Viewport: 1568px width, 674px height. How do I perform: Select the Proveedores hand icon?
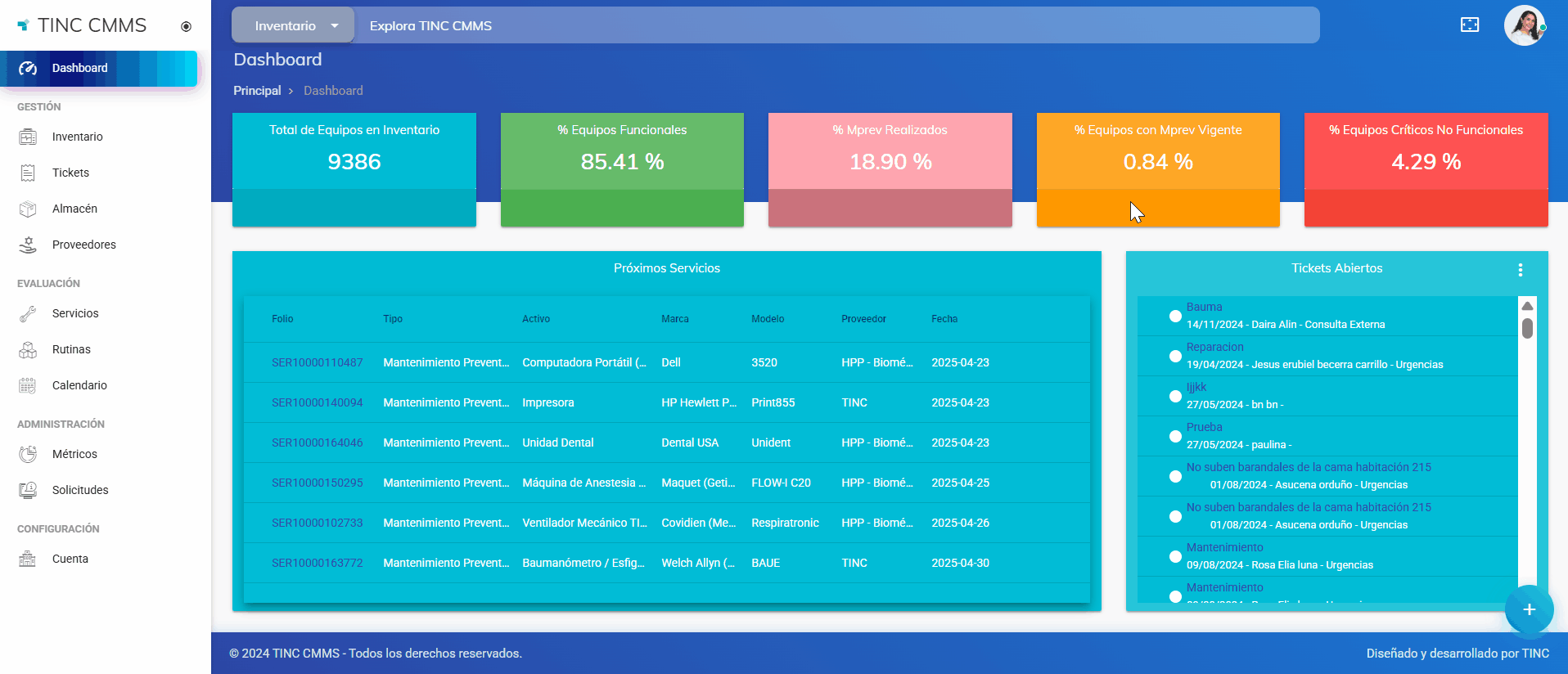coord(28,245)
